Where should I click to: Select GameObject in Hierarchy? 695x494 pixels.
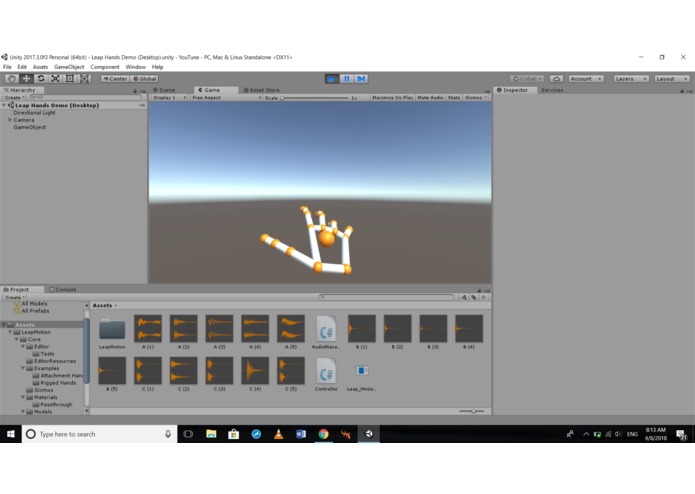pos(30,127)
